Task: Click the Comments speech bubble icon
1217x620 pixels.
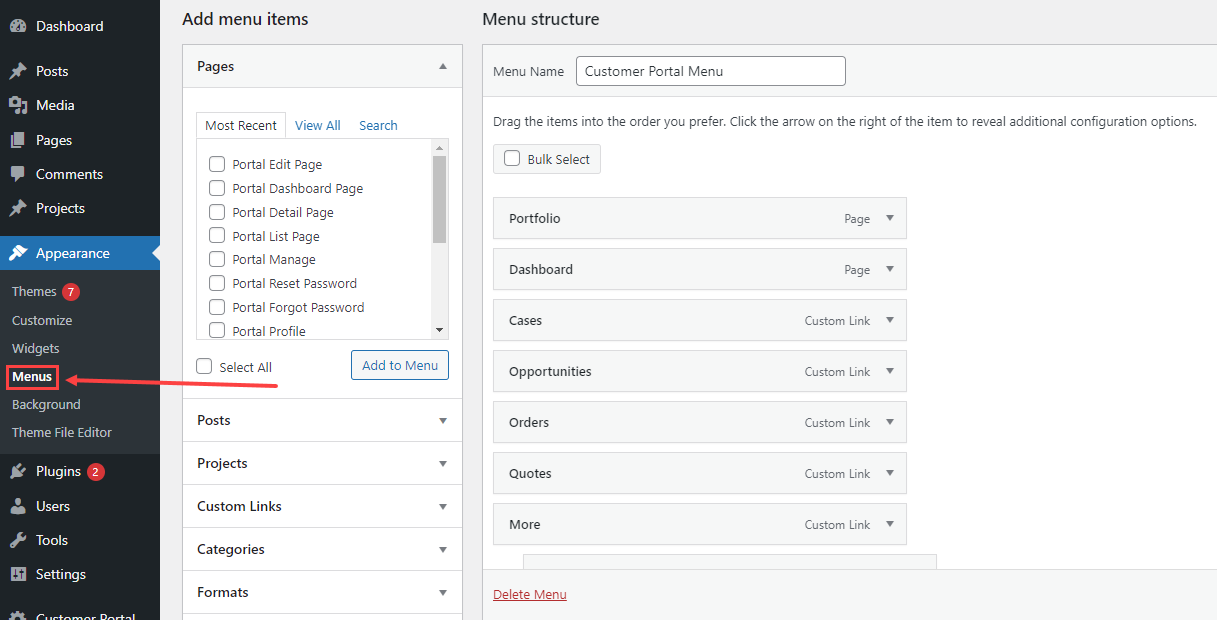Action: coord(18,174)
